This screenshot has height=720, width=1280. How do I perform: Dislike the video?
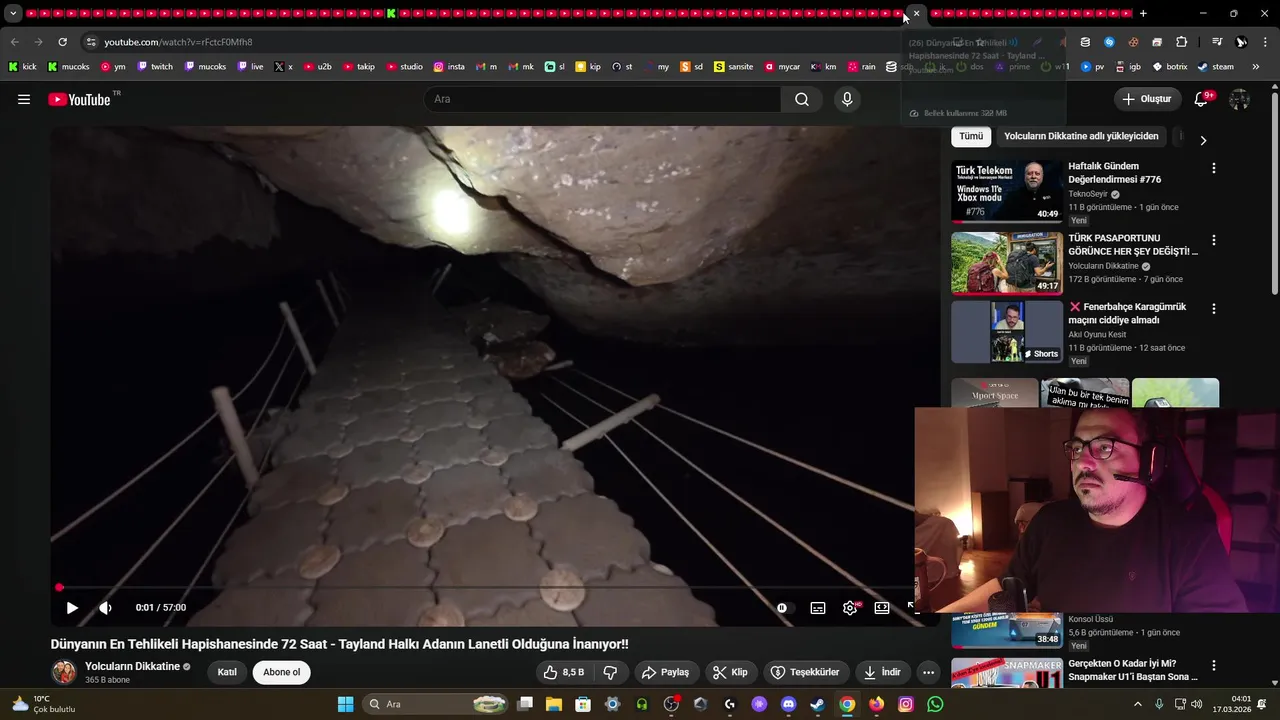pos(610,672)
